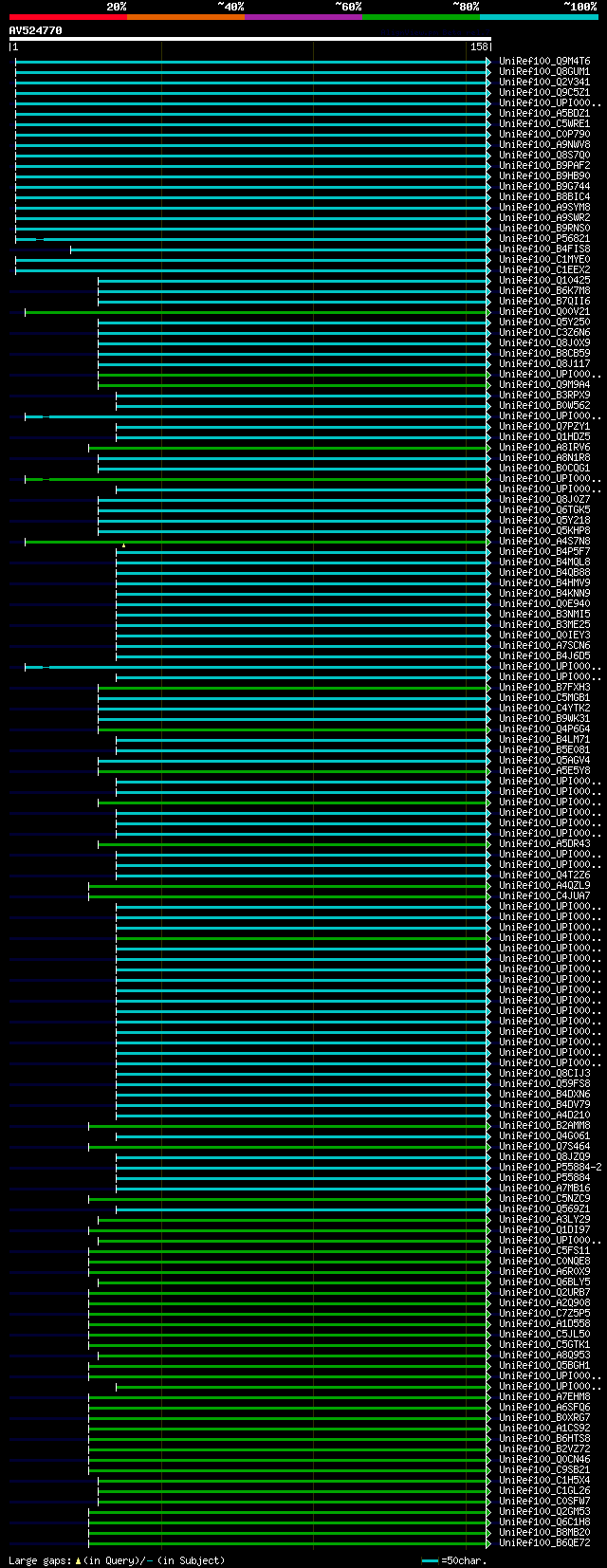The width and height of the screenshot is (607, 1568).
Task: Click the UniRef100_Q2GM53 label
Action: click(x=544, y=1511)
